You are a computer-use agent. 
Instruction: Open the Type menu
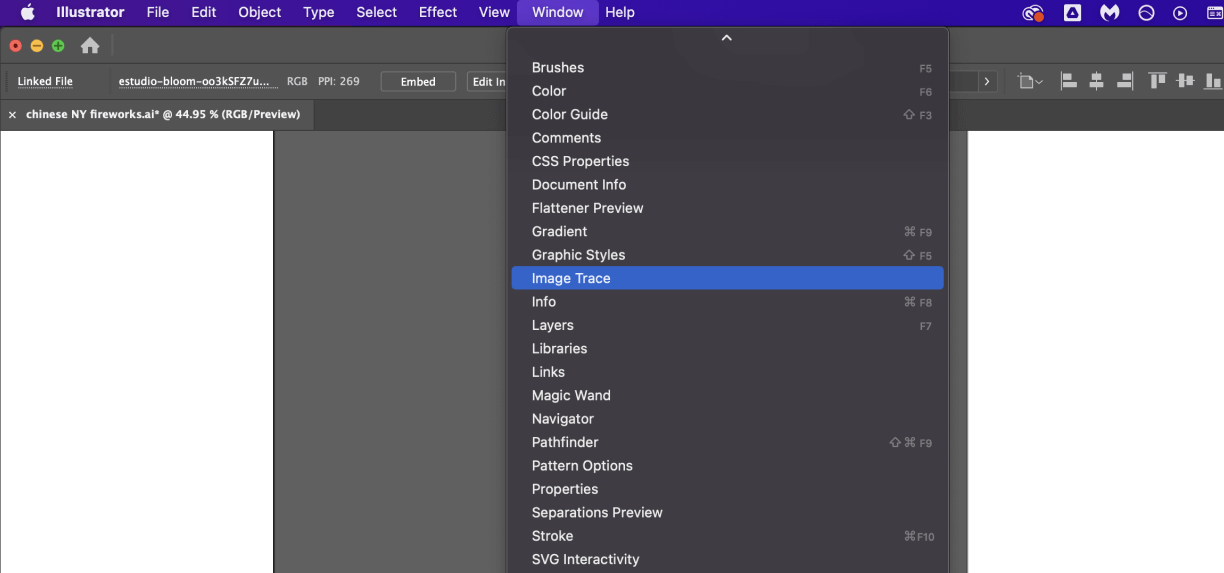319,13
